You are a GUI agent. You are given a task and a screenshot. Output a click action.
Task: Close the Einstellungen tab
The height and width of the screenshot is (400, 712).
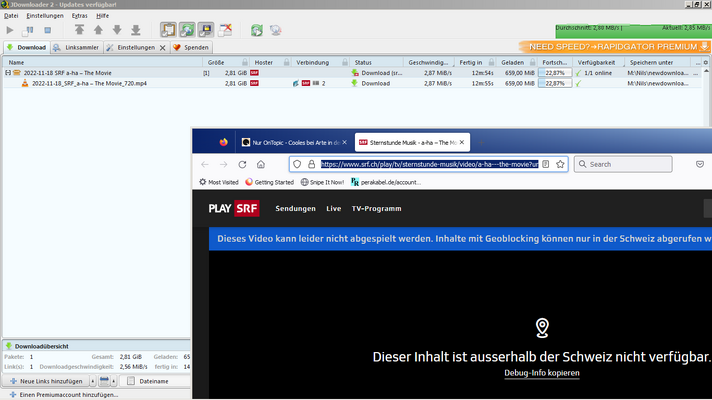click(x=163, y=48)
